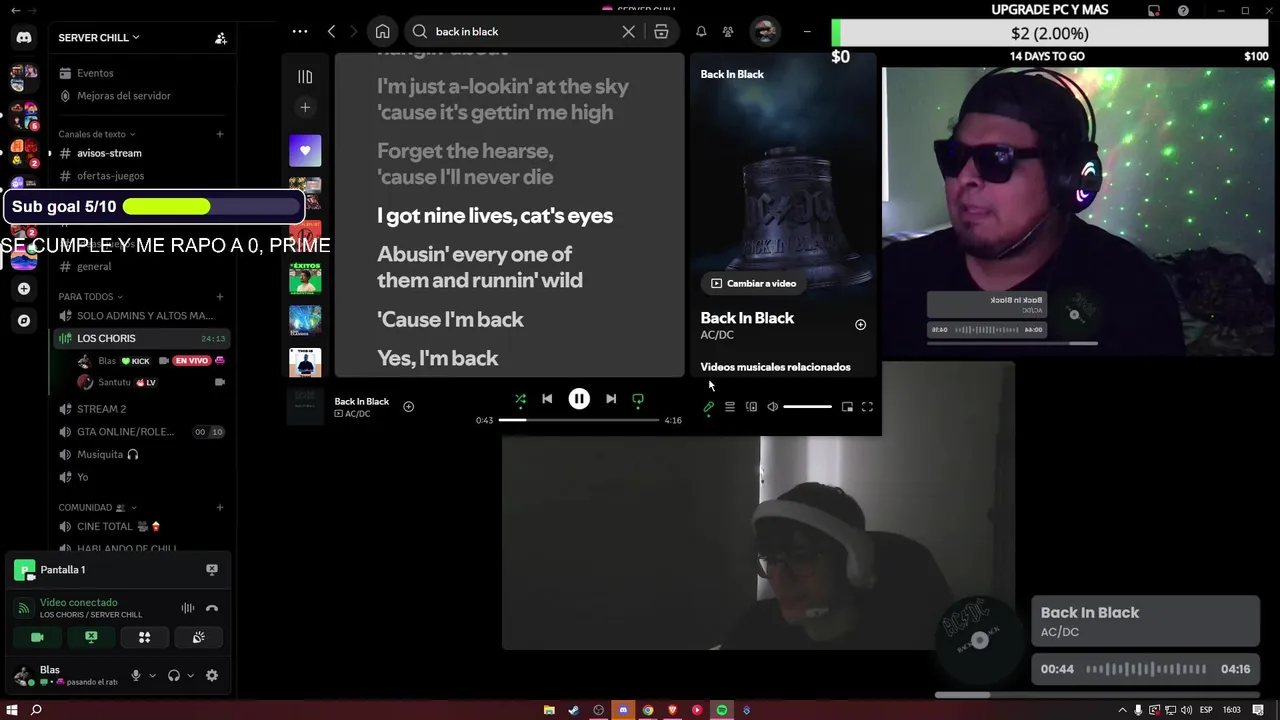
Task: Click in the Spotify search field
Action: (523, 32)
